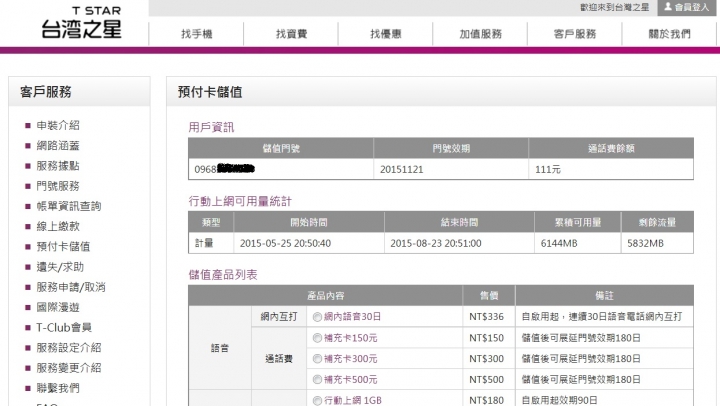Click the start time 2015-05-25 20:50:40
The width and height of the screenshot is (720, 406).
pyautogui.click(x=285, y=243)
